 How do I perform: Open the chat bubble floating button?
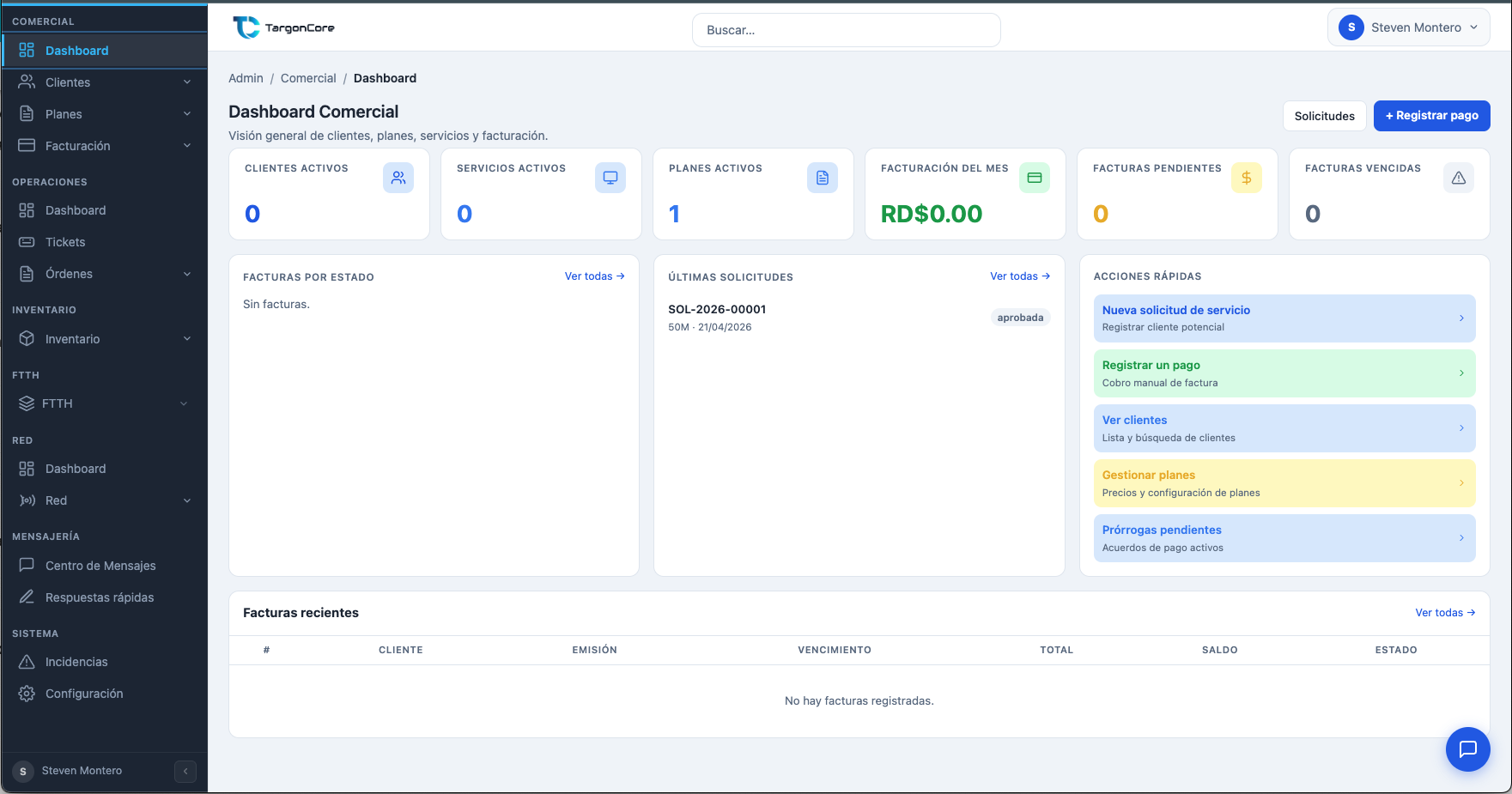click(1467, 749)
